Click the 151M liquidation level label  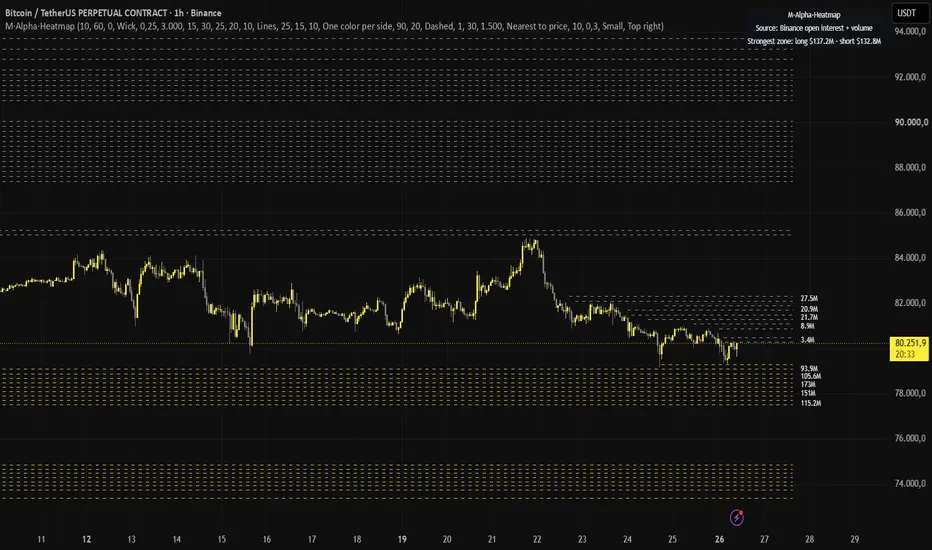pyautogui.click(x=808, y=393)
